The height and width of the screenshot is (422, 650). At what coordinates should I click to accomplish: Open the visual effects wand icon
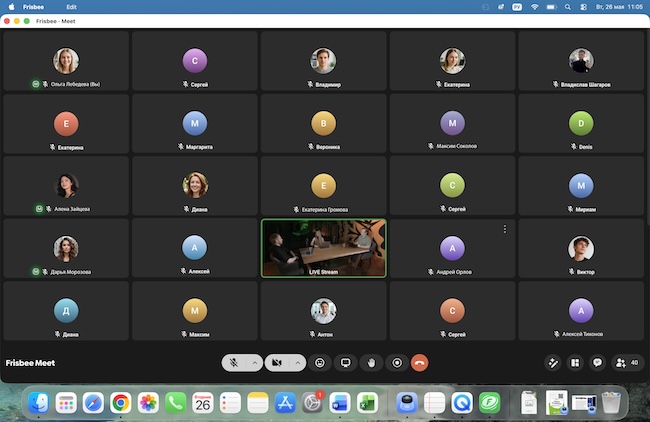553,363
